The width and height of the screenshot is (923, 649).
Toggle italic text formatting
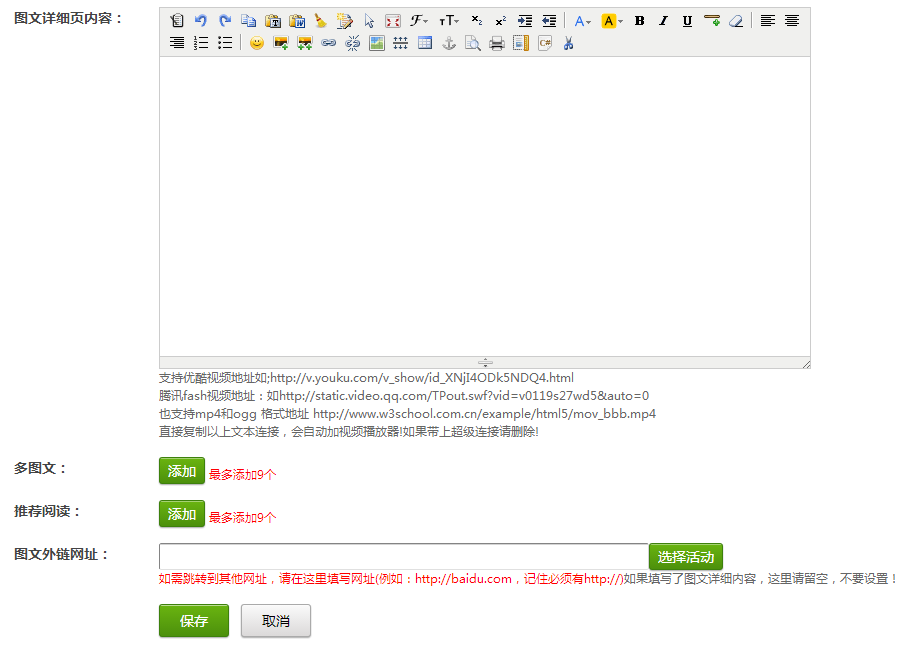(x=663, y=21)
